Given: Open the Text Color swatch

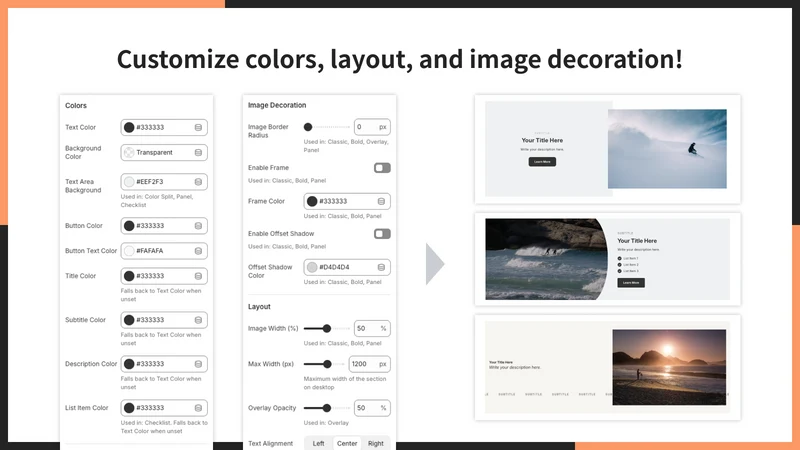Looking at the screenshot, I should [x=129, y=128].
